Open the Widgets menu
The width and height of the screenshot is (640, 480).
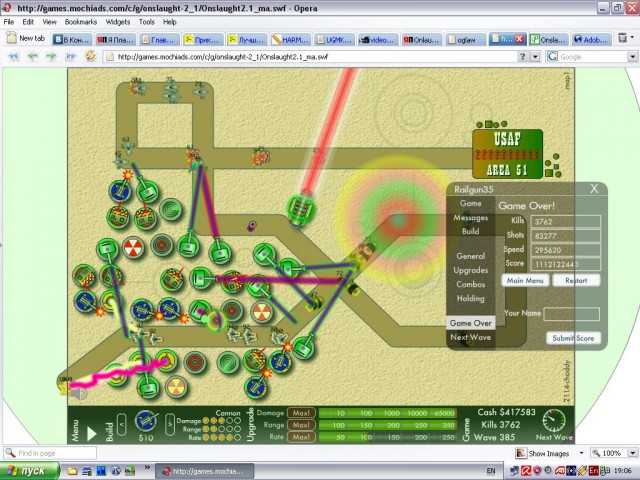pyautogui.click(x=118, y=22)
